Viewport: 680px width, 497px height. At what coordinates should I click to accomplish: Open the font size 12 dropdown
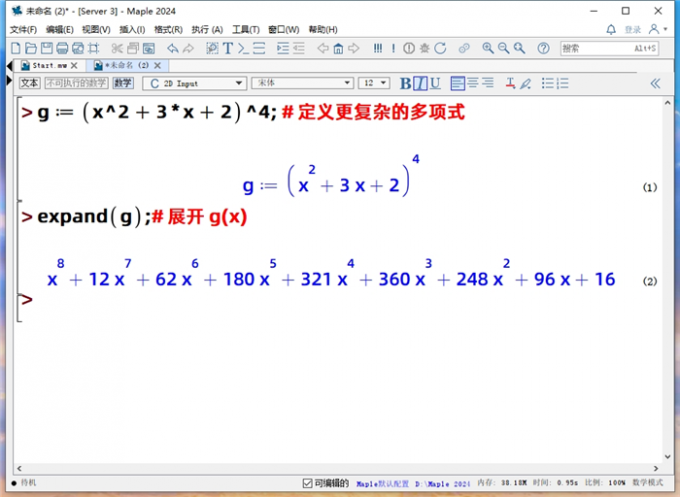pyautogui.click(x=375, y=84)
